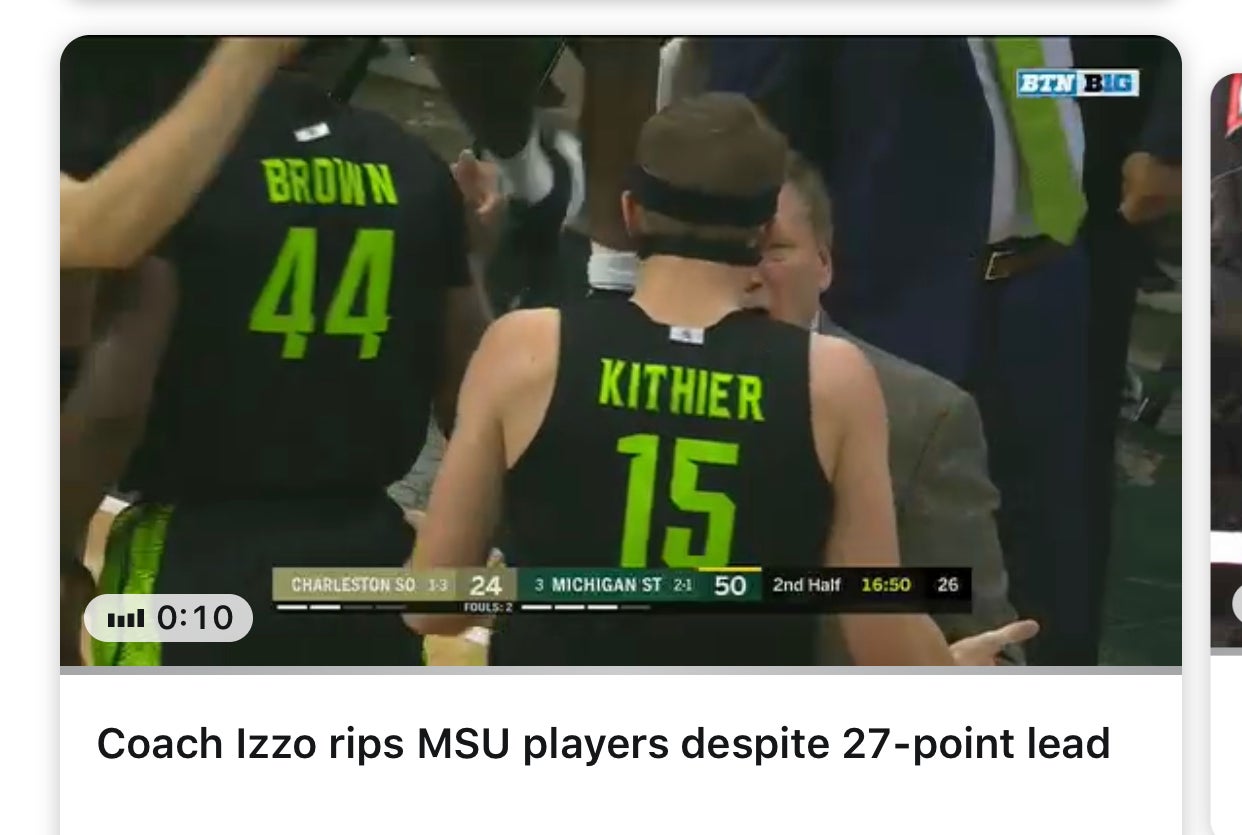The height and width of the screenshot is (835, 1242).
Task: Click the 2nd Half period label
Action: (x=806, y=585)
